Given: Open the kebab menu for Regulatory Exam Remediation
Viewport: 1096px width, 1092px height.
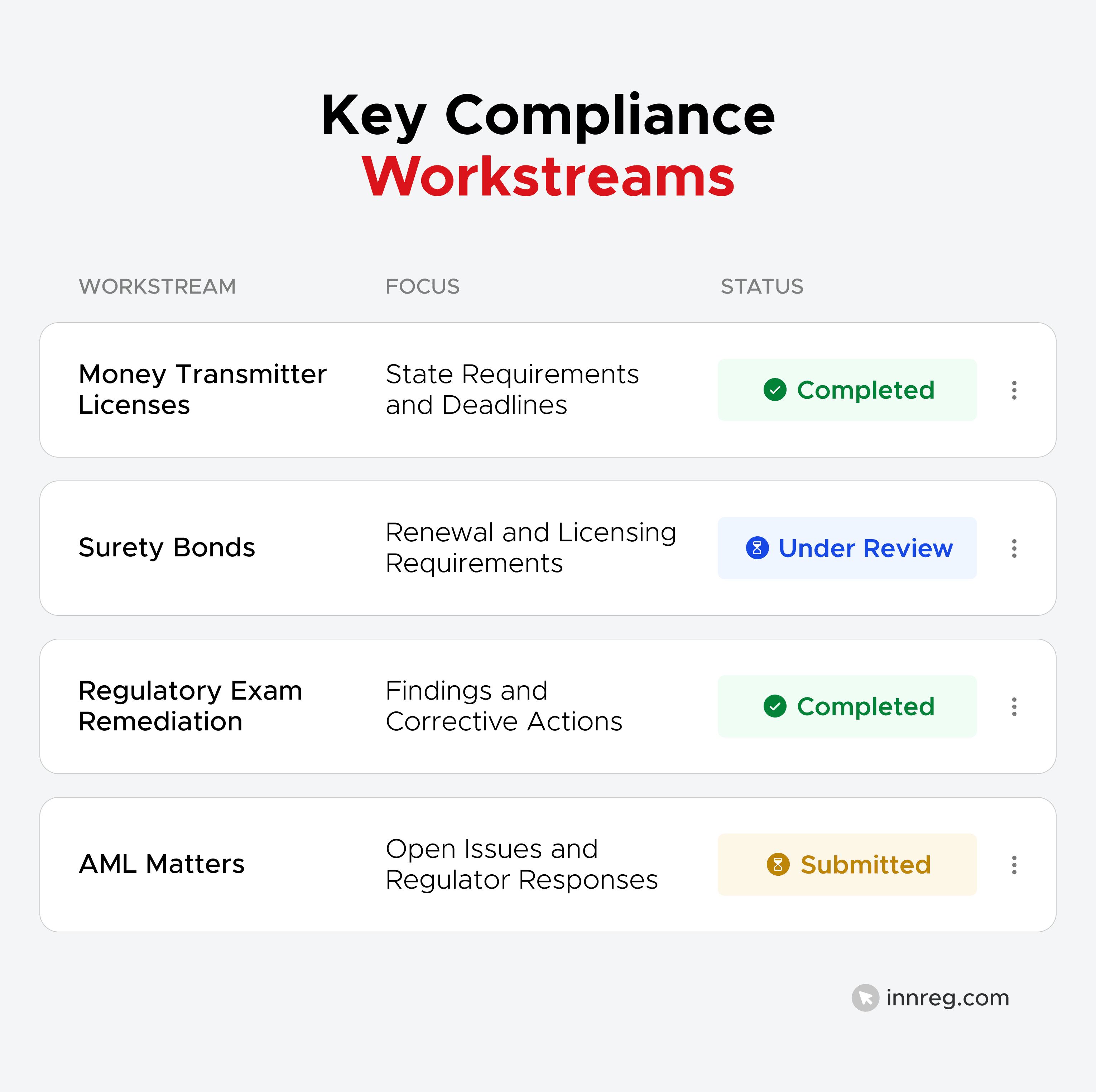Looking at the screenshot, I should point(1014,706).
